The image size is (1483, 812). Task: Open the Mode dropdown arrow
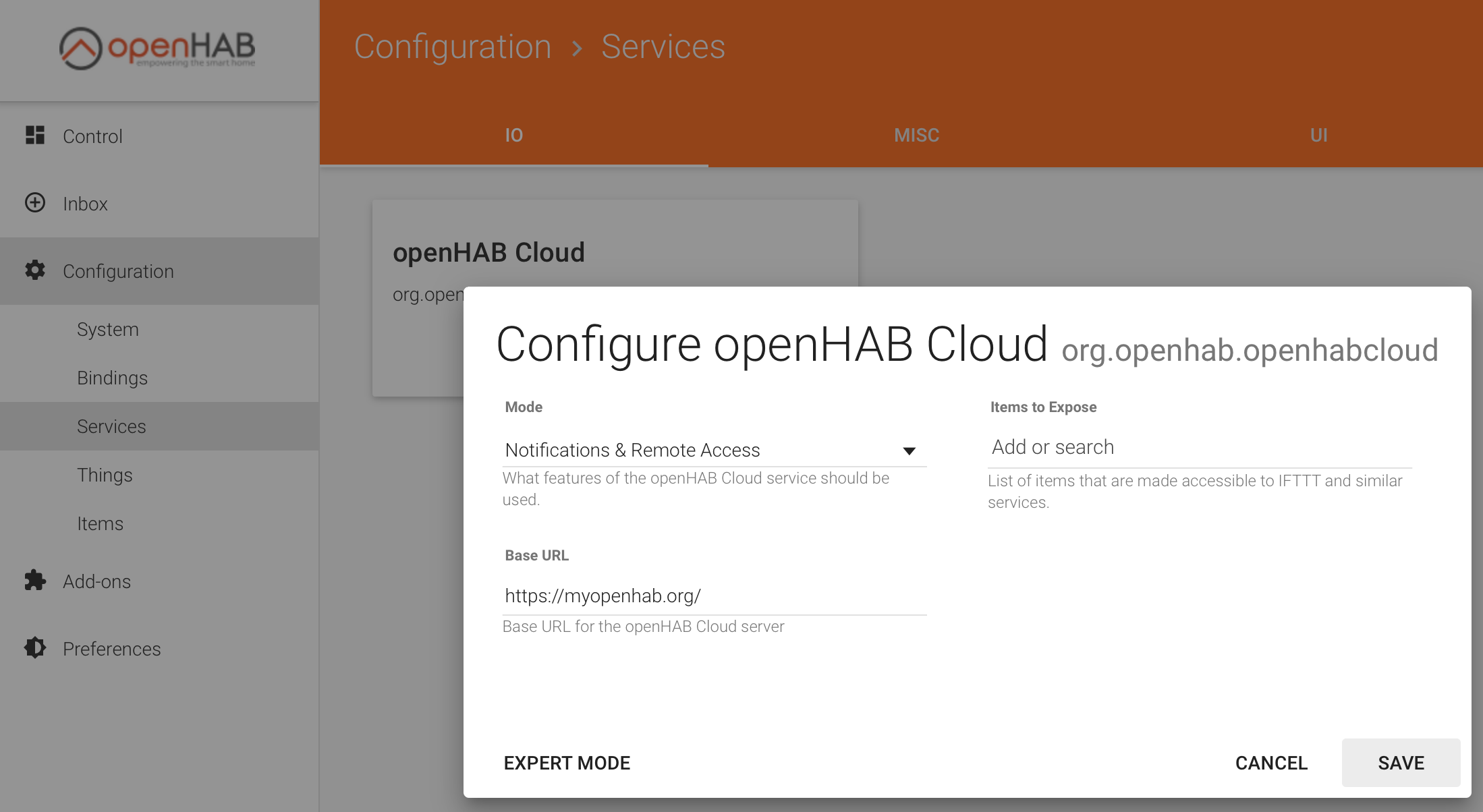click(909, 451)
